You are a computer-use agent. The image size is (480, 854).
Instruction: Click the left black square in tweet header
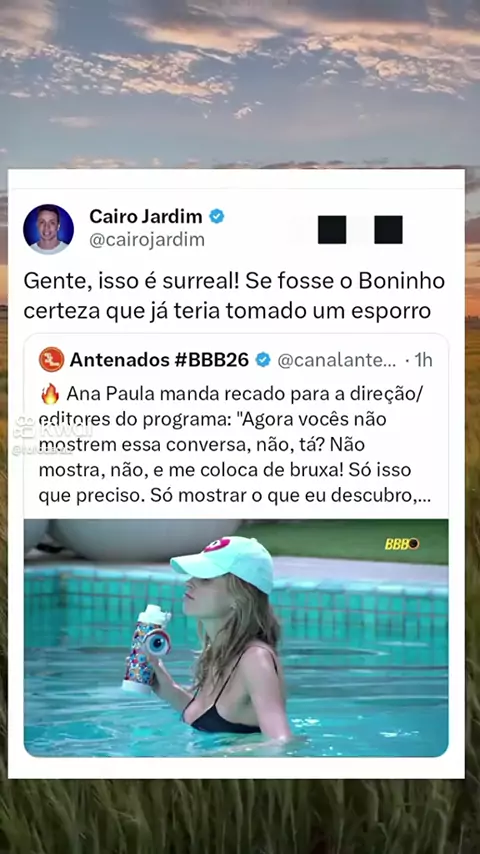click(x=332, y=229)
